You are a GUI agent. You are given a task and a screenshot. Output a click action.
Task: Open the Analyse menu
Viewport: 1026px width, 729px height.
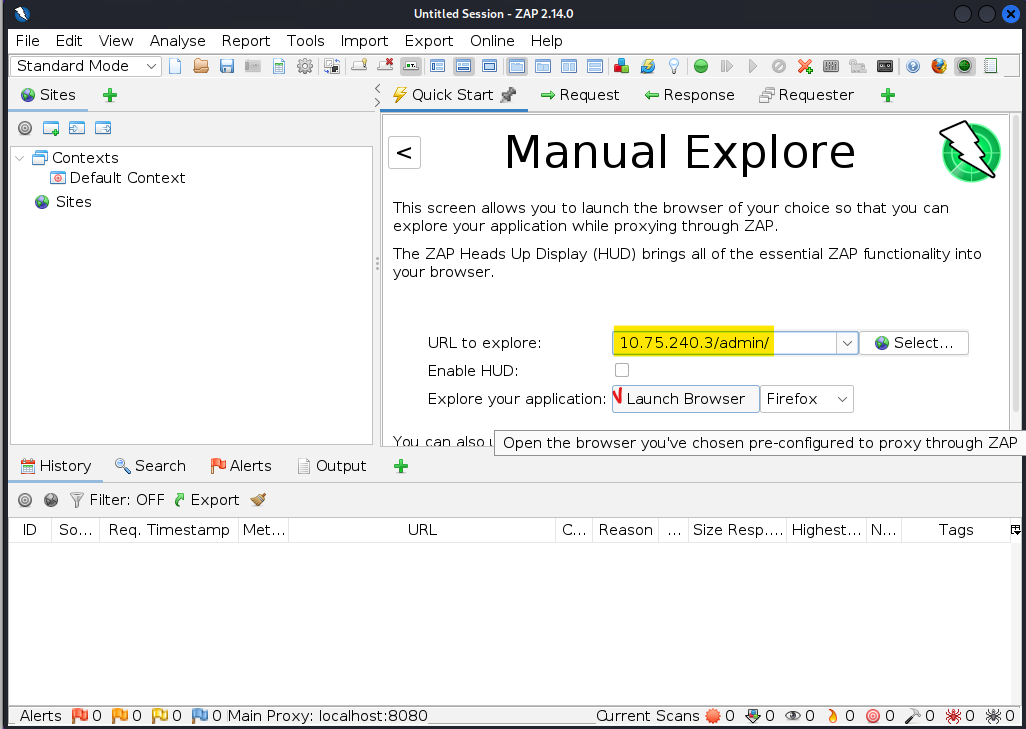pyautogui.click(x=177, y=41)
